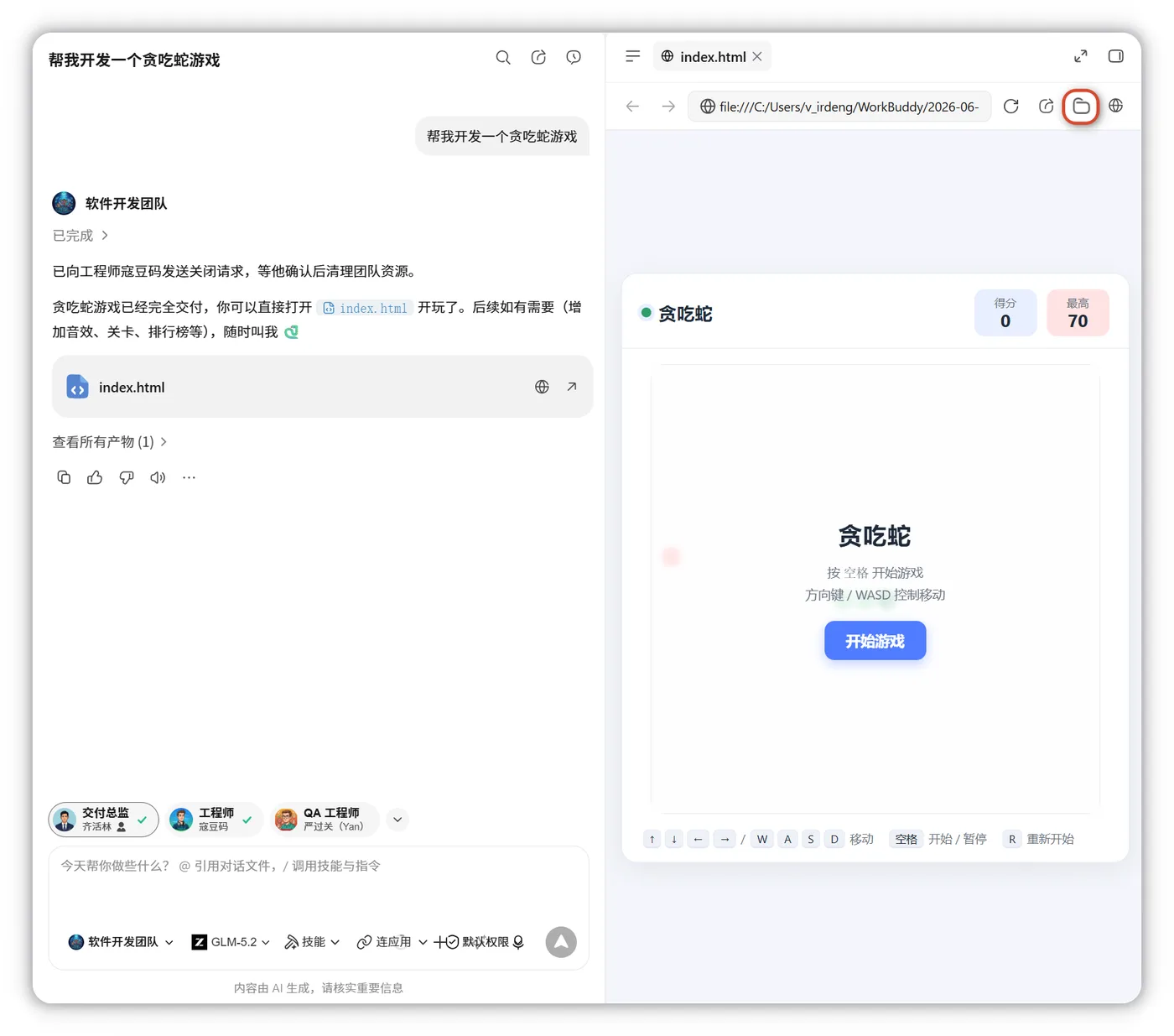Click the read aloud speaker icon

pos(158,477)
